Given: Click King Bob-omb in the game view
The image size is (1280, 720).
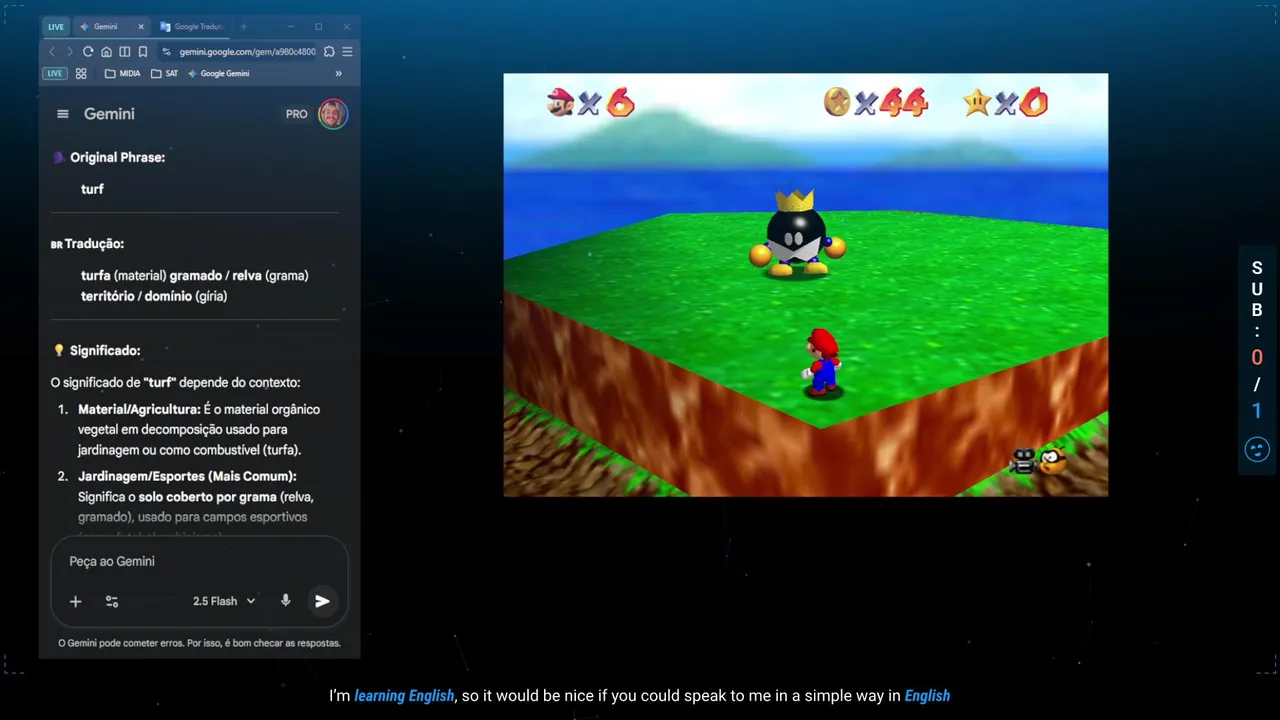Looking at the screenshot, I should (797, 233).
